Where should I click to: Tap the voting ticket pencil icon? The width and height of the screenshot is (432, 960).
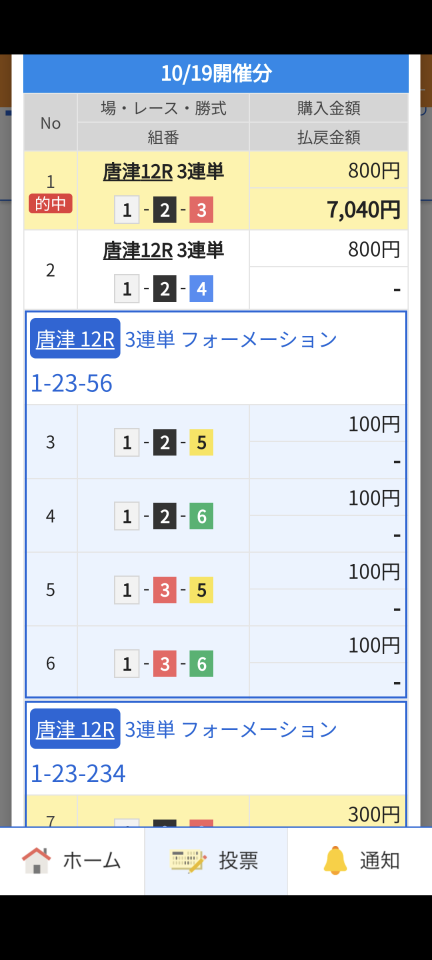[x=188, y=860]
